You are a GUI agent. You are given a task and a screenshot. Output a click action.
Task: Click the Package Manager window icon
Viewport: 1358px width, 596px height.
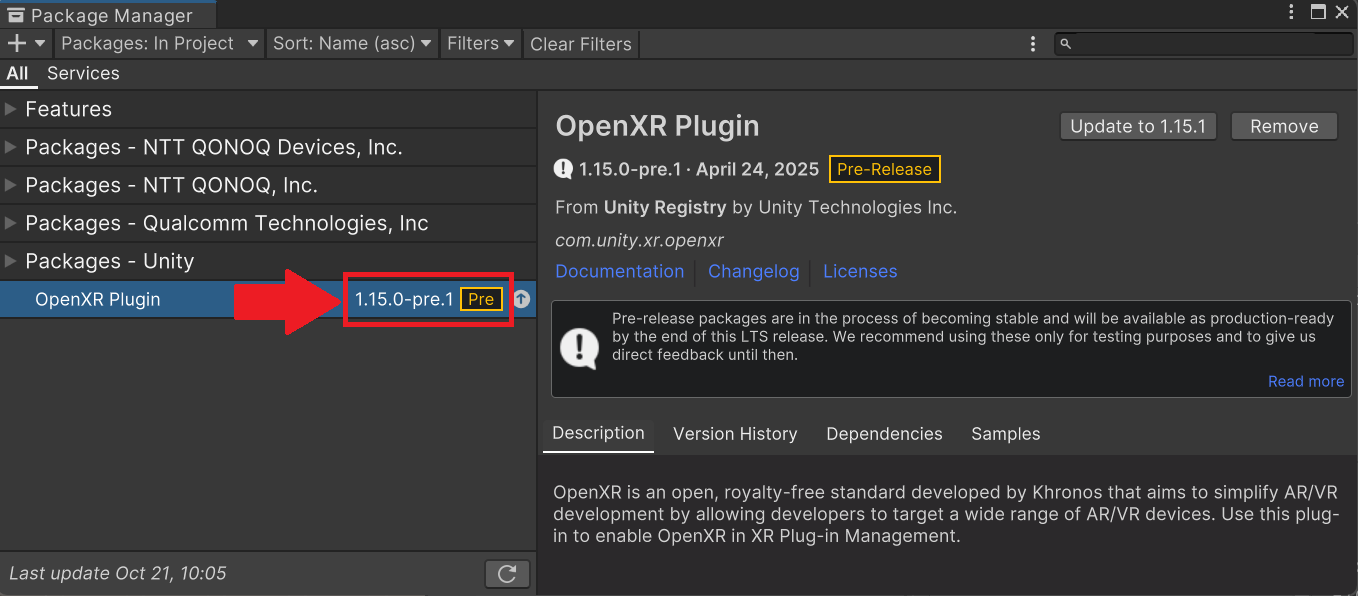point(16,15)
